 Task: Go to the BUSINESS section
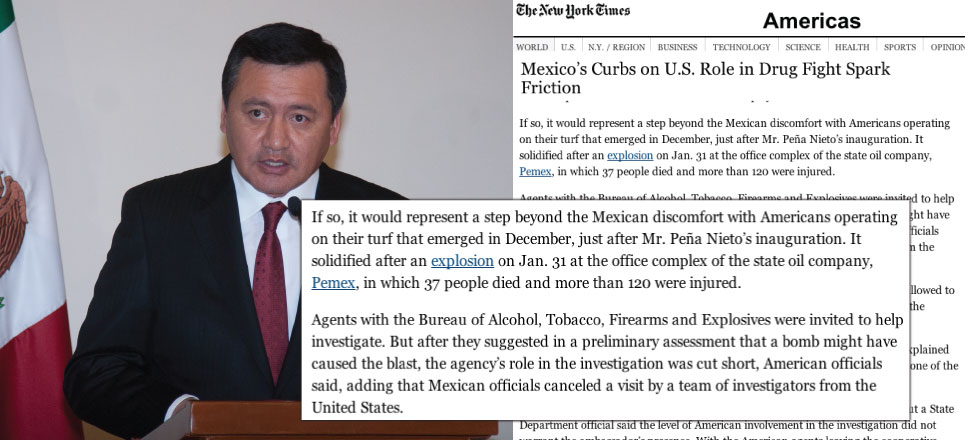click(677, 47)
